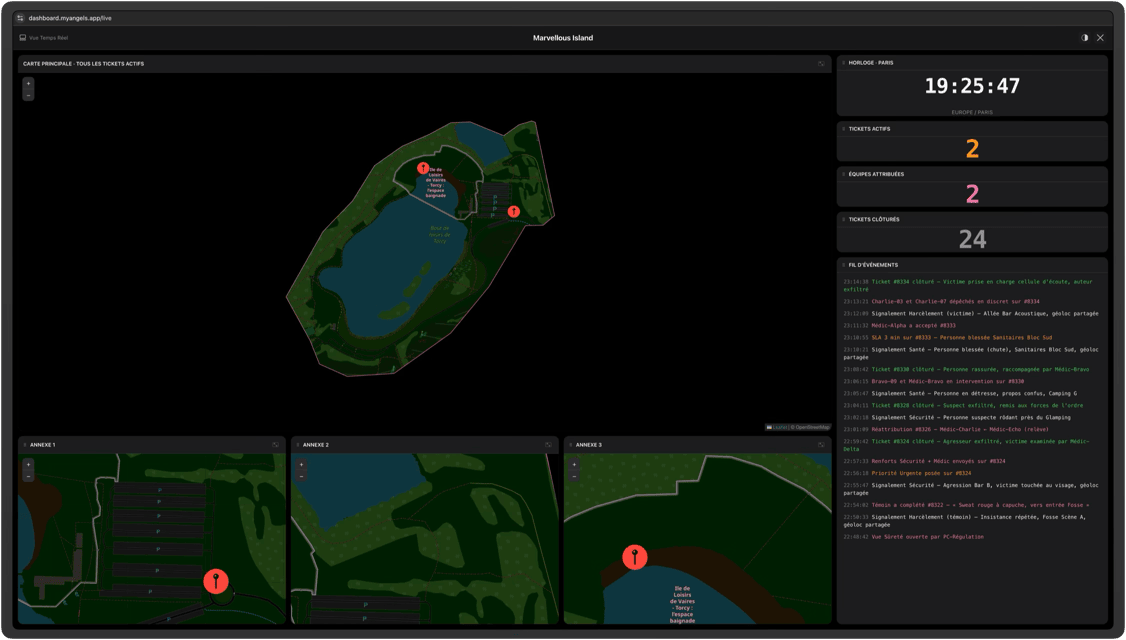Open the Leaflet attribution link
This screenshot has height=640, width=1126.
(x=778, y=427)
